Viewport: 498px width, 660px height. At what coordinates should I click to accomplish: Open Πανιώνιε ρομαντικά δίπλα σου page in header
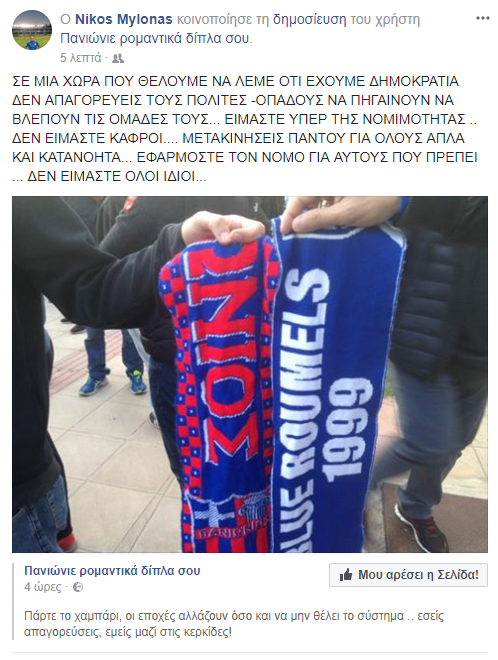[156, 38]
